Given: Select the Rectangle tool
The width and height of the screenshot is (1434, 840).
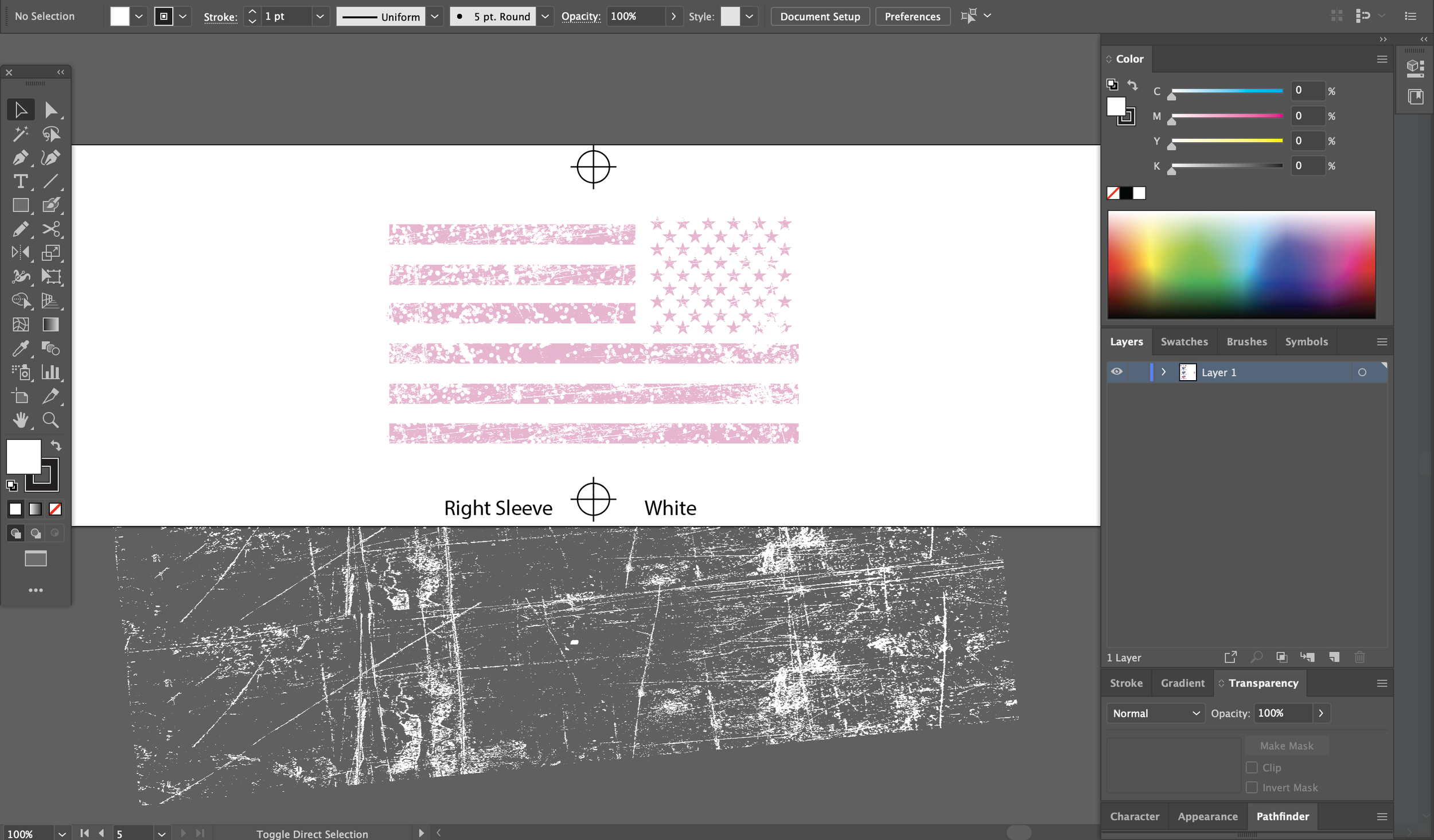Looking at the screenshot, I should pyautogui.click(x=20, y=205).
